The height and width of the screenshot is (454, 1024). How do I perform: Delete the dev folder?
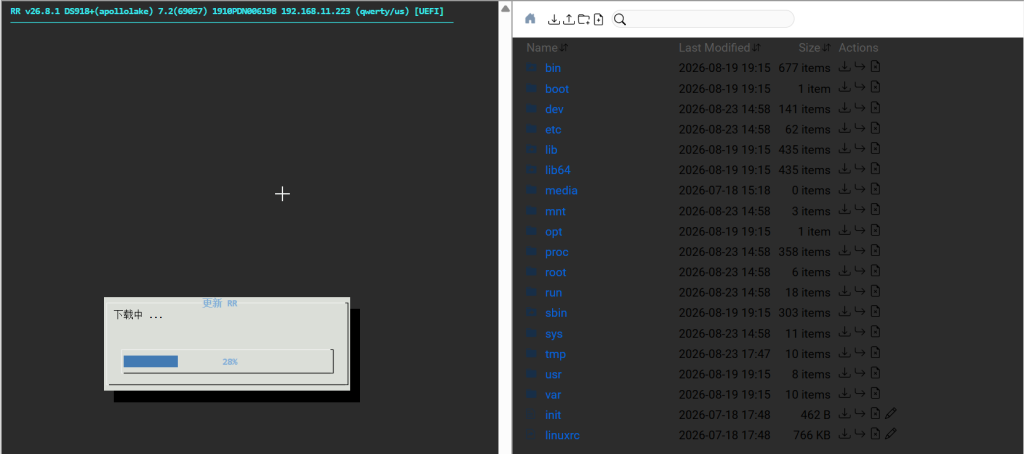click(x=876, y=107)
